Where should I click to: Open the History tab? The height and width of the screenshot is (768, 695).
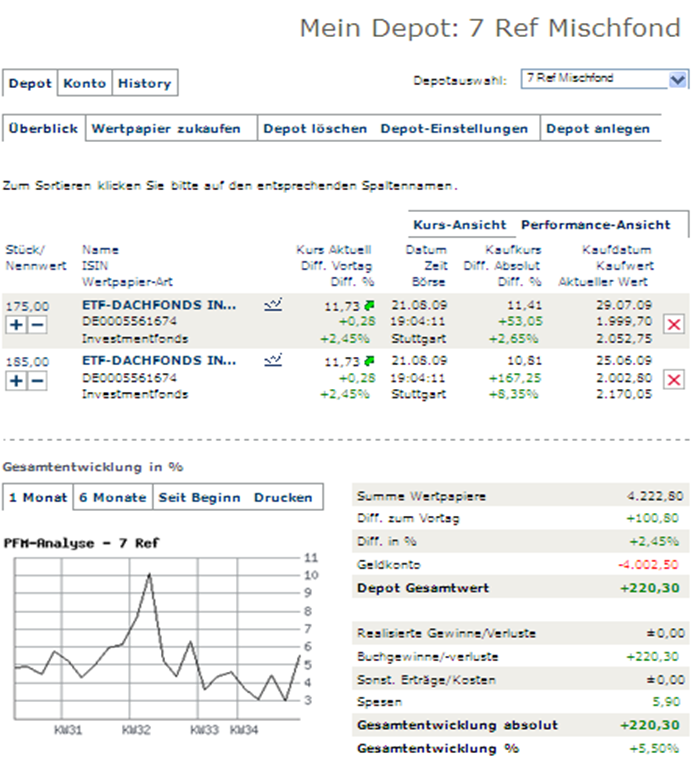click(144, 83)
